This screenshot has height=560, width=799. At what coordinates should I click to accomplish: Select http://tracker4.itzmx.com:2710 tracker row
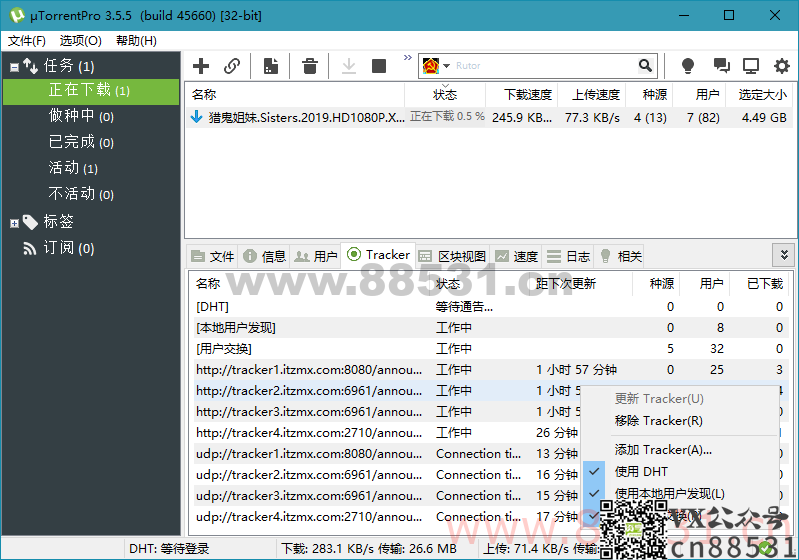[x=385, y=433]
